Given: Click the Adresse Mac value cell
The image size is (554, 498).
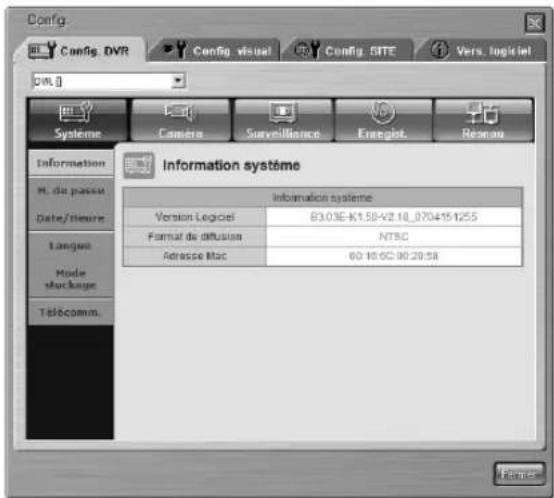Looking at the screenshot, I should coord(394,256).
